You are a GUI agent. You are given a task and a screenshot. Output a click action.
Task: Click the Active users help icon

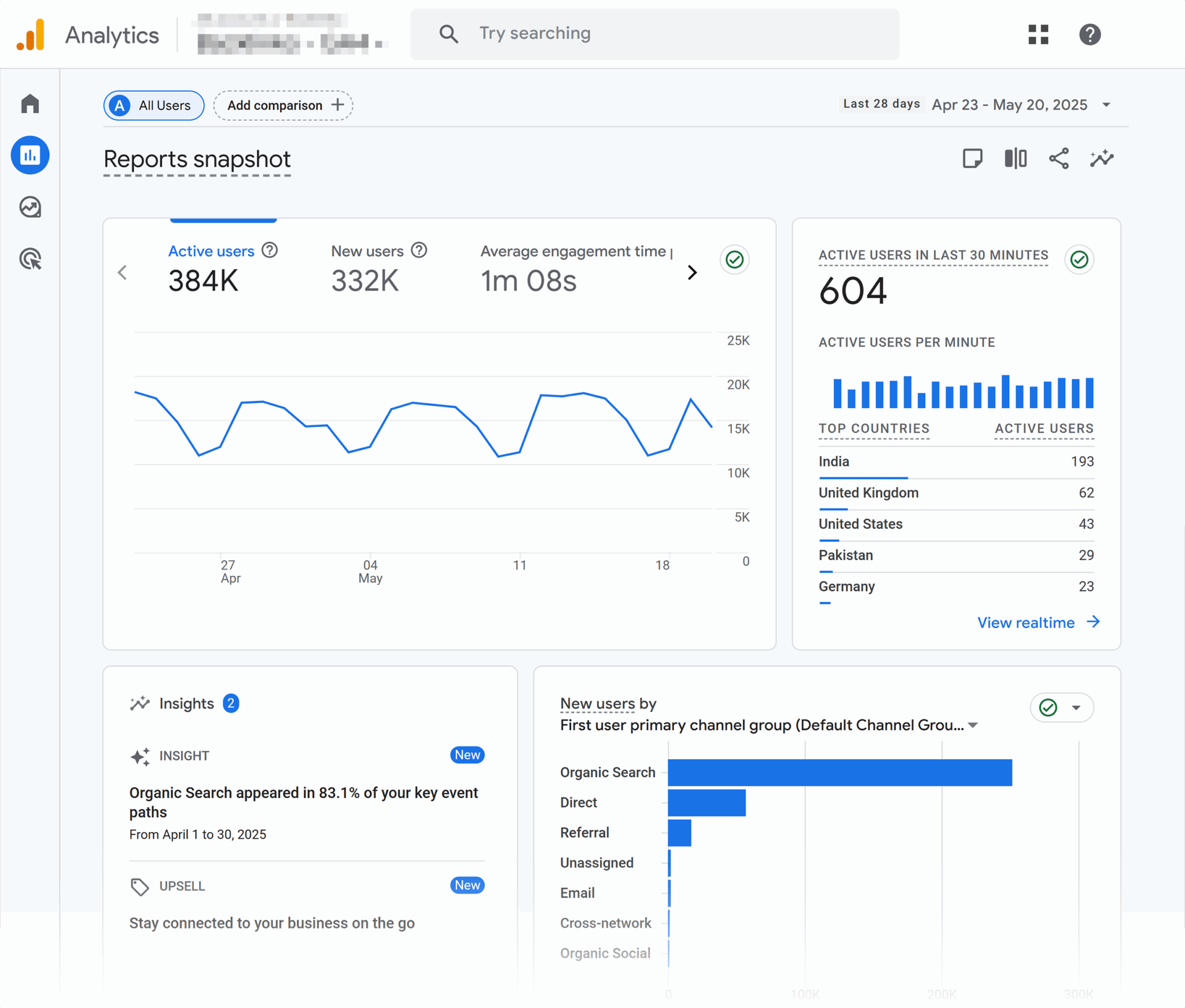click(270, 250)
